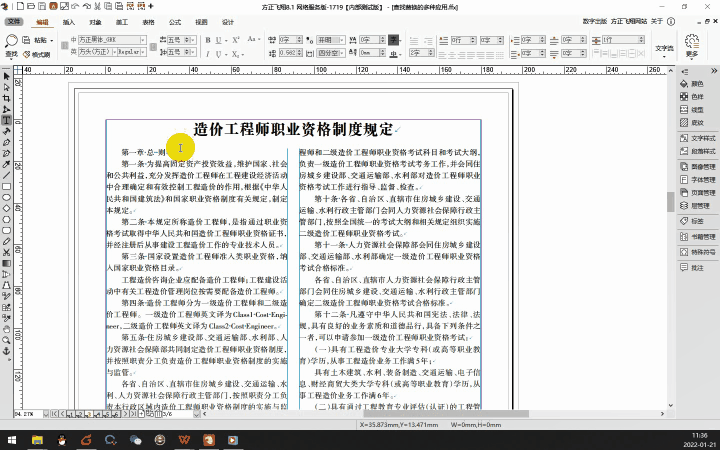
Task: Open the WeChat taskbar icon
Action: pos(135,440)
